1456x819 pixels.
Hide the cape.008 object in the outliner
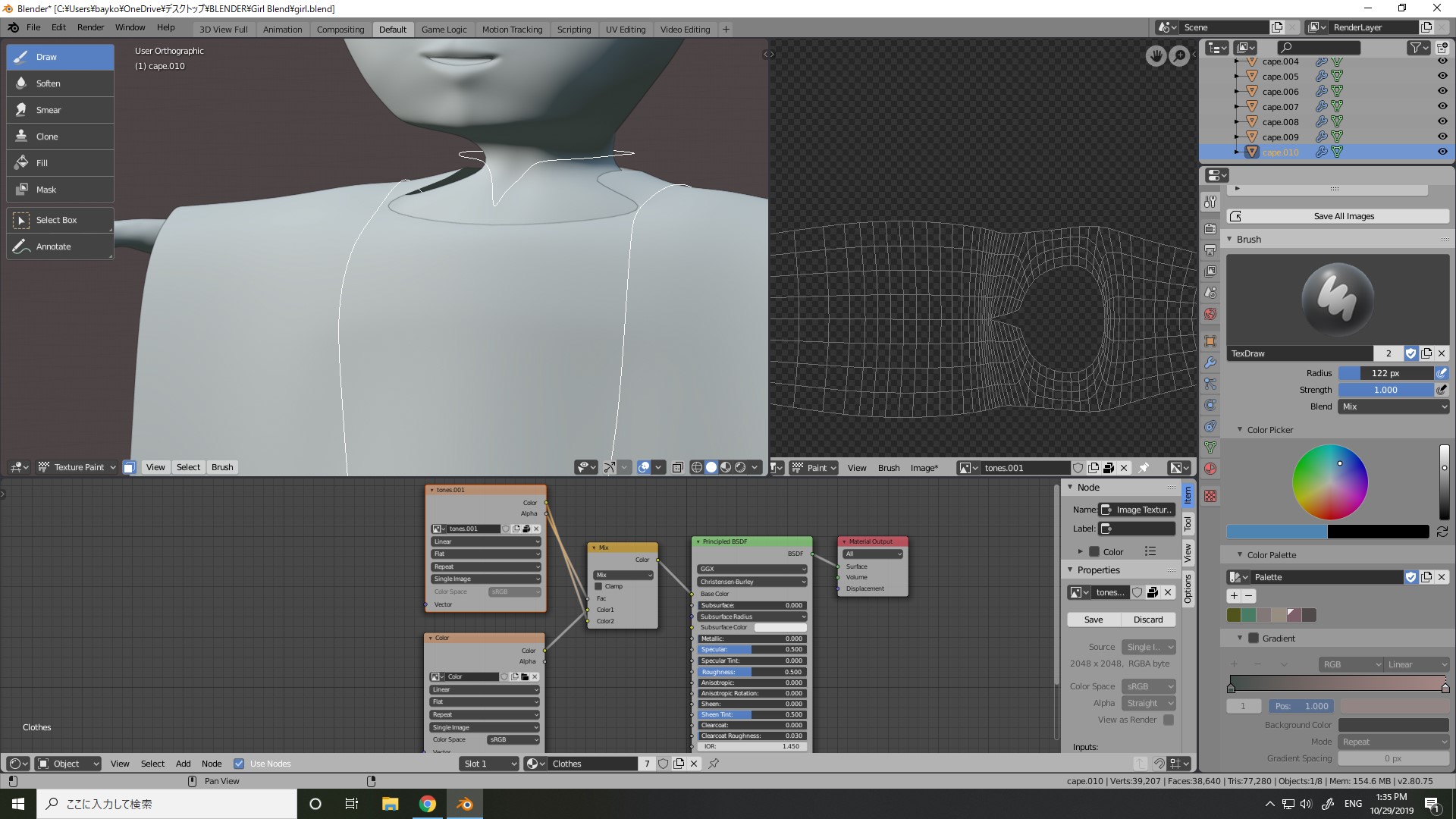[1442, 121]
